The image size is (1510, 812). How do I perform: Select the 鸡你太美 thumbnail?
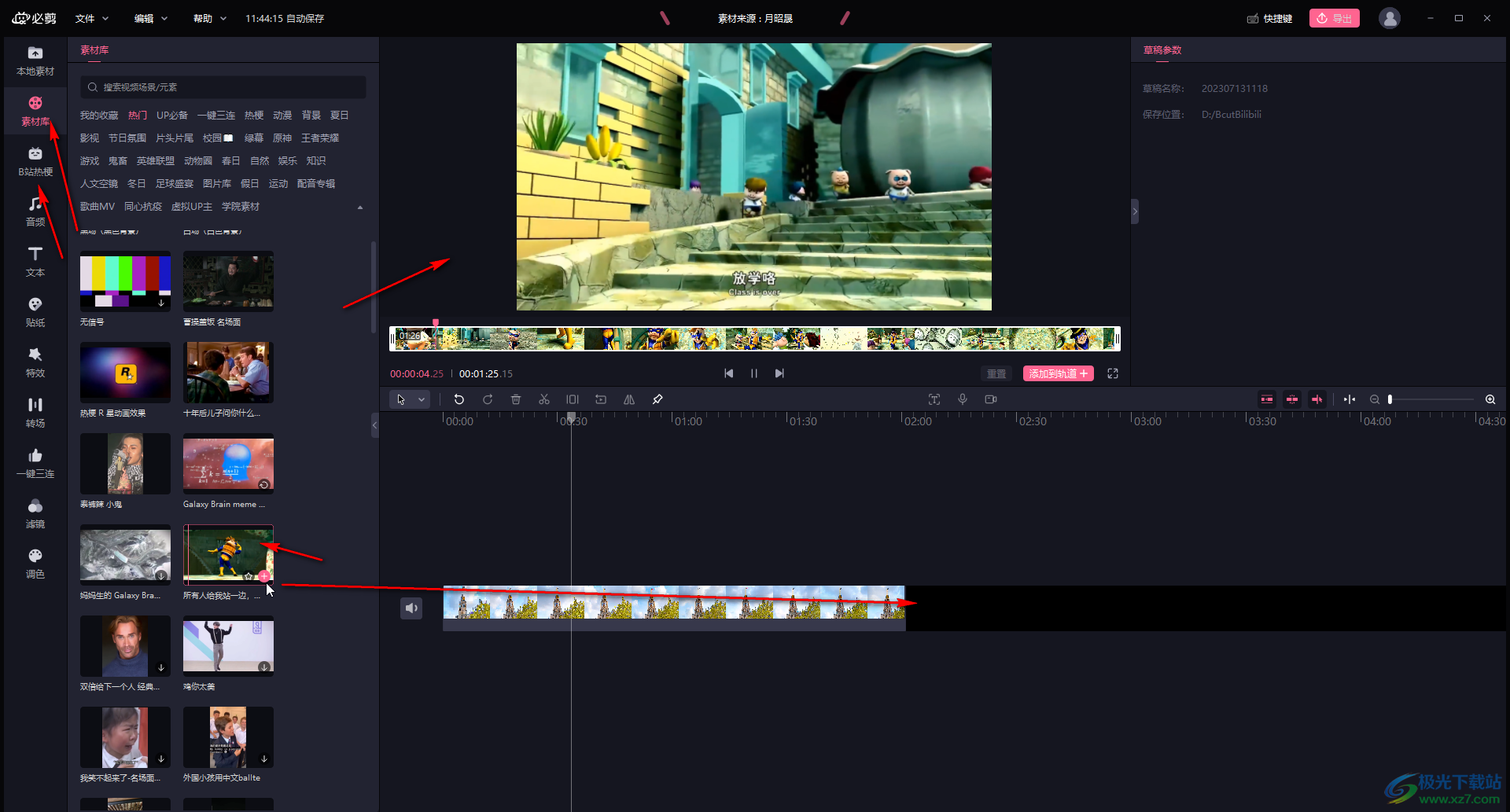tap(228, 646)
